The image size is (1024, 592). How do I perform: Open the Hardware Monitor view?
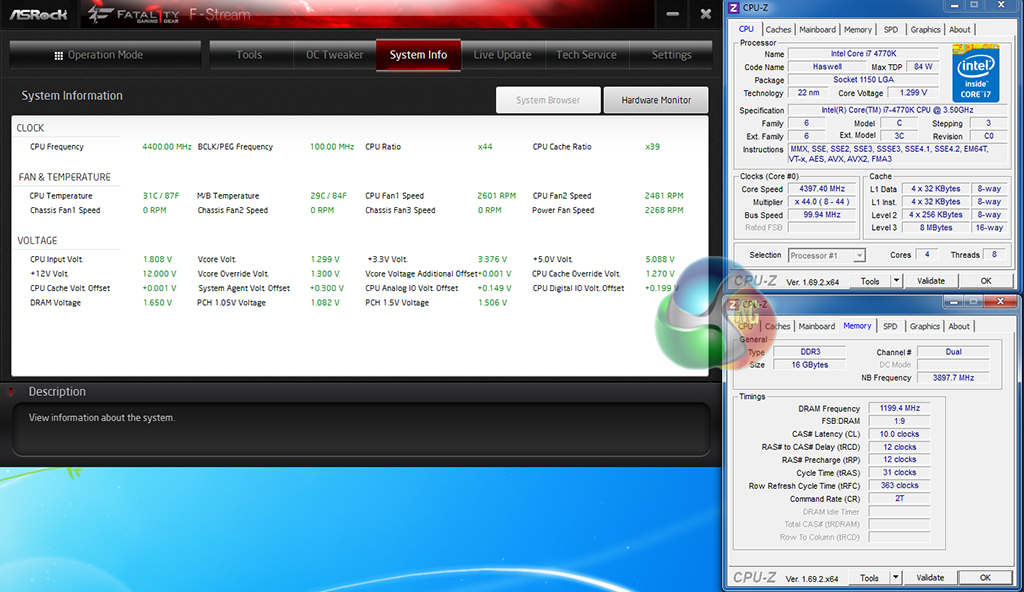pyautogui.click(x=656, y=100)
